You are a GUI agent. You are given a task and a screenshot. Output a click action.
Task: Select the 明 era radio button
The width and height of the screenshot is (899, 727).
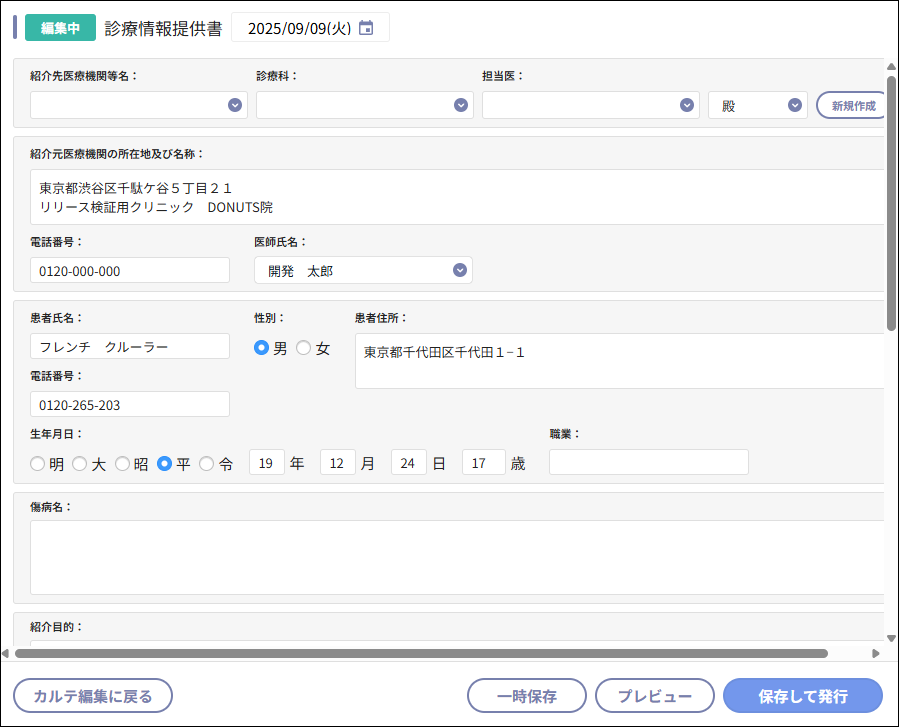(x=37, y=463)
